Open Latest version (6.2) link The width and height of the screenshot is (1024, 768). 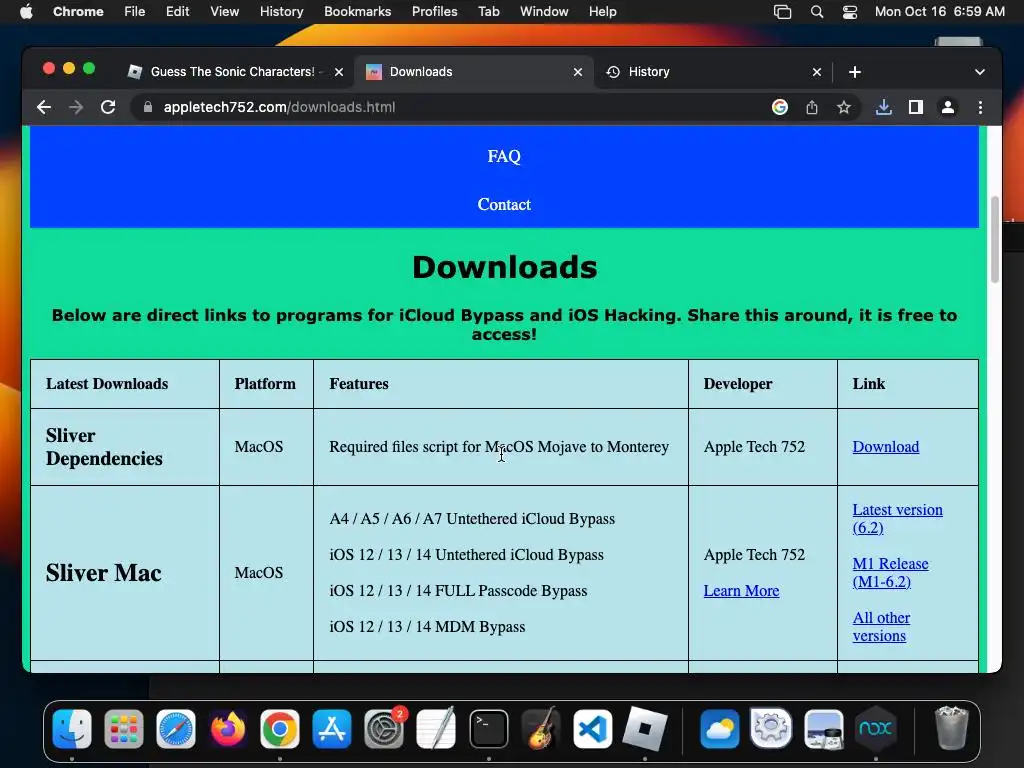click(x=897, y=519)
